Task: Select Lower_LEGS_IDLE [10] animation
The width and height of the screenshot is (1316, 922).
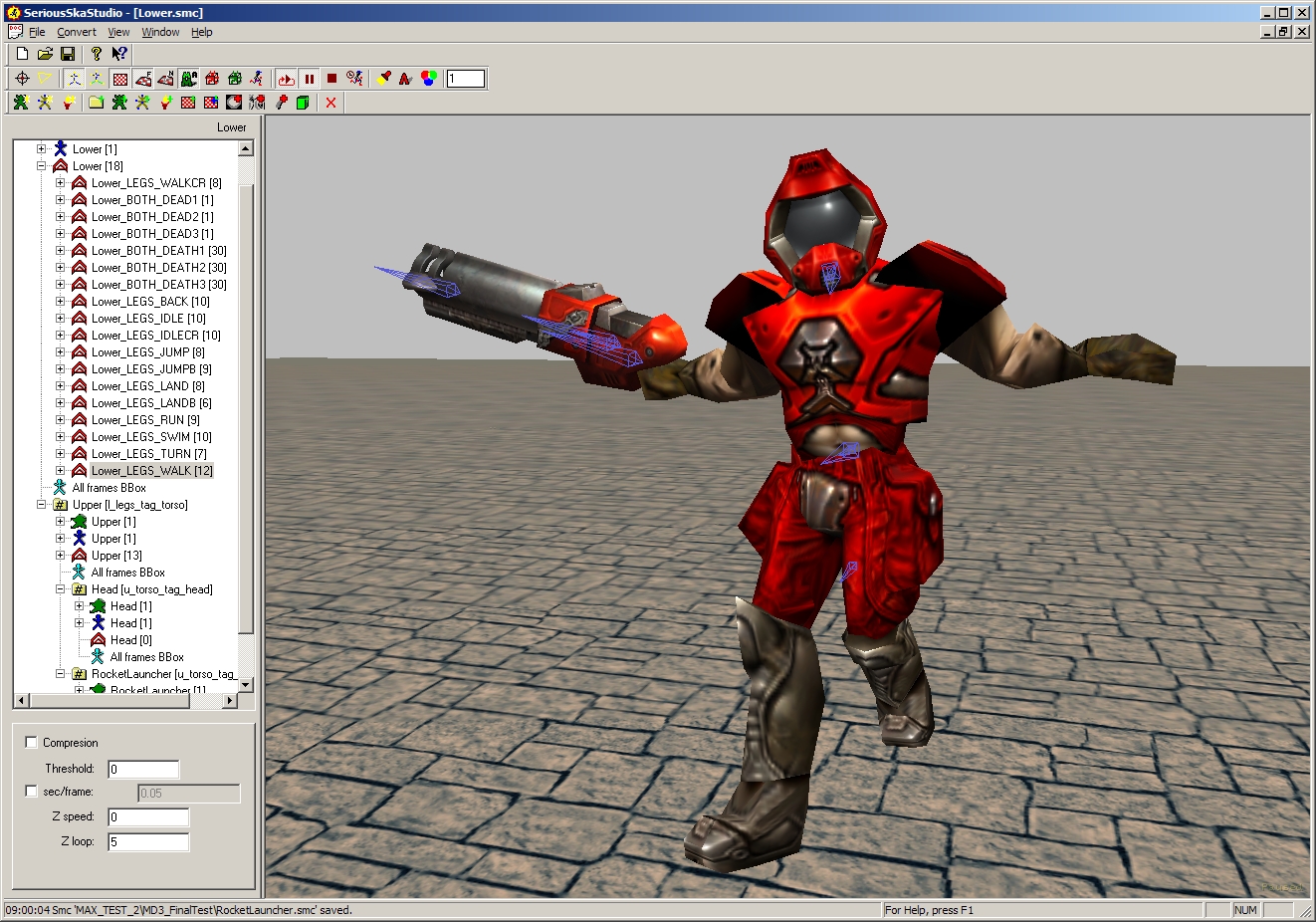Action: (148, 319)
